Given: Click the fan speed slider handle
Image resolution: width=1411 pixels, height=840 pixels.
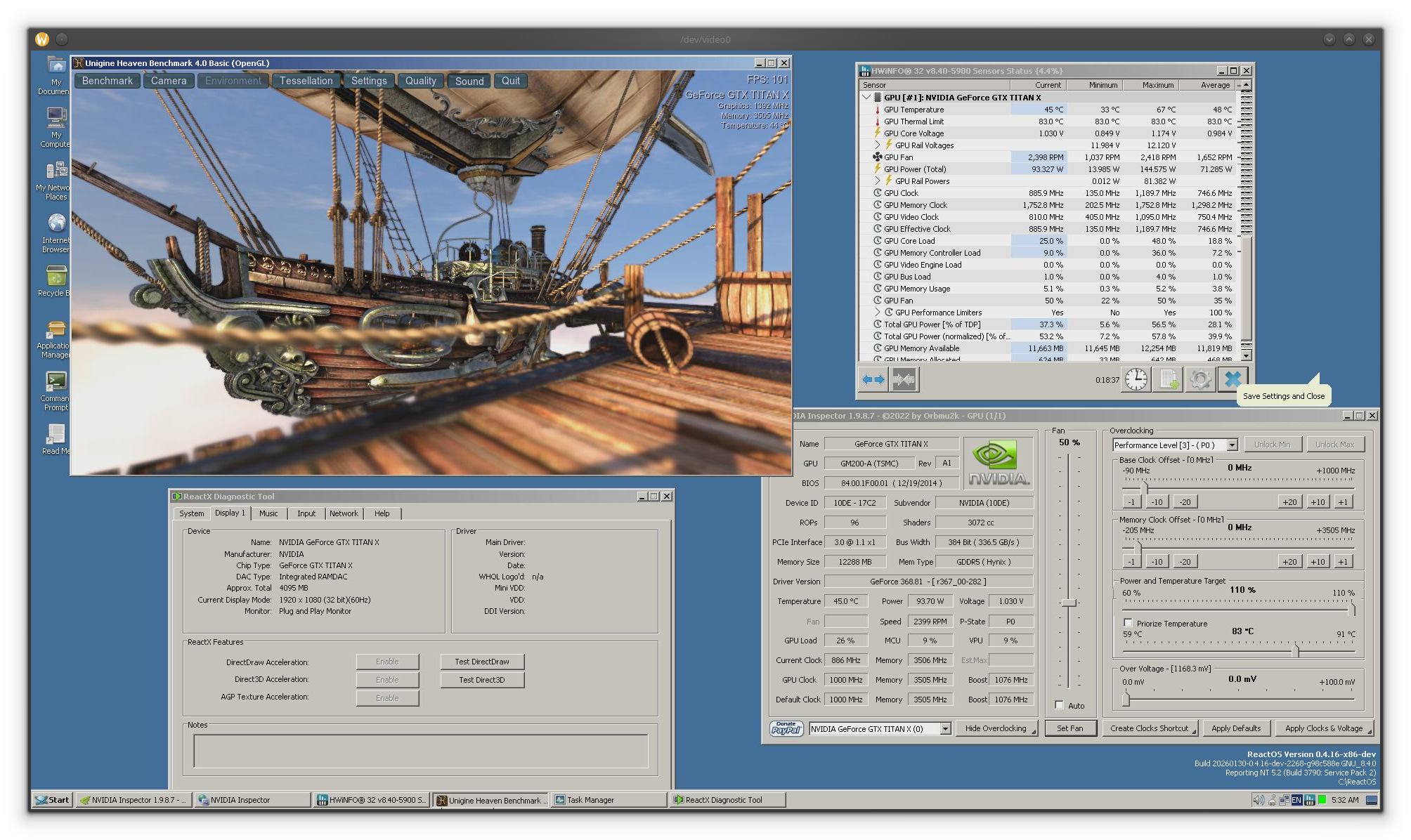Looking at the screenshot, I should [x=1069, y=603].
